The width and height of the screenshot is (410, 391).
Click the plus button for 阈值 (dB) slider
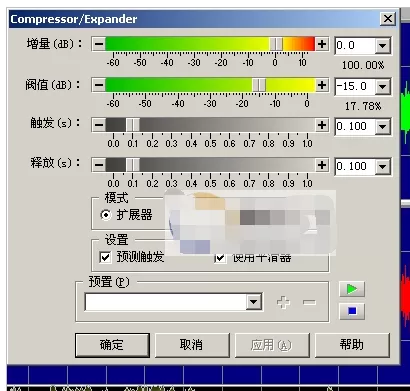point(322,85)
